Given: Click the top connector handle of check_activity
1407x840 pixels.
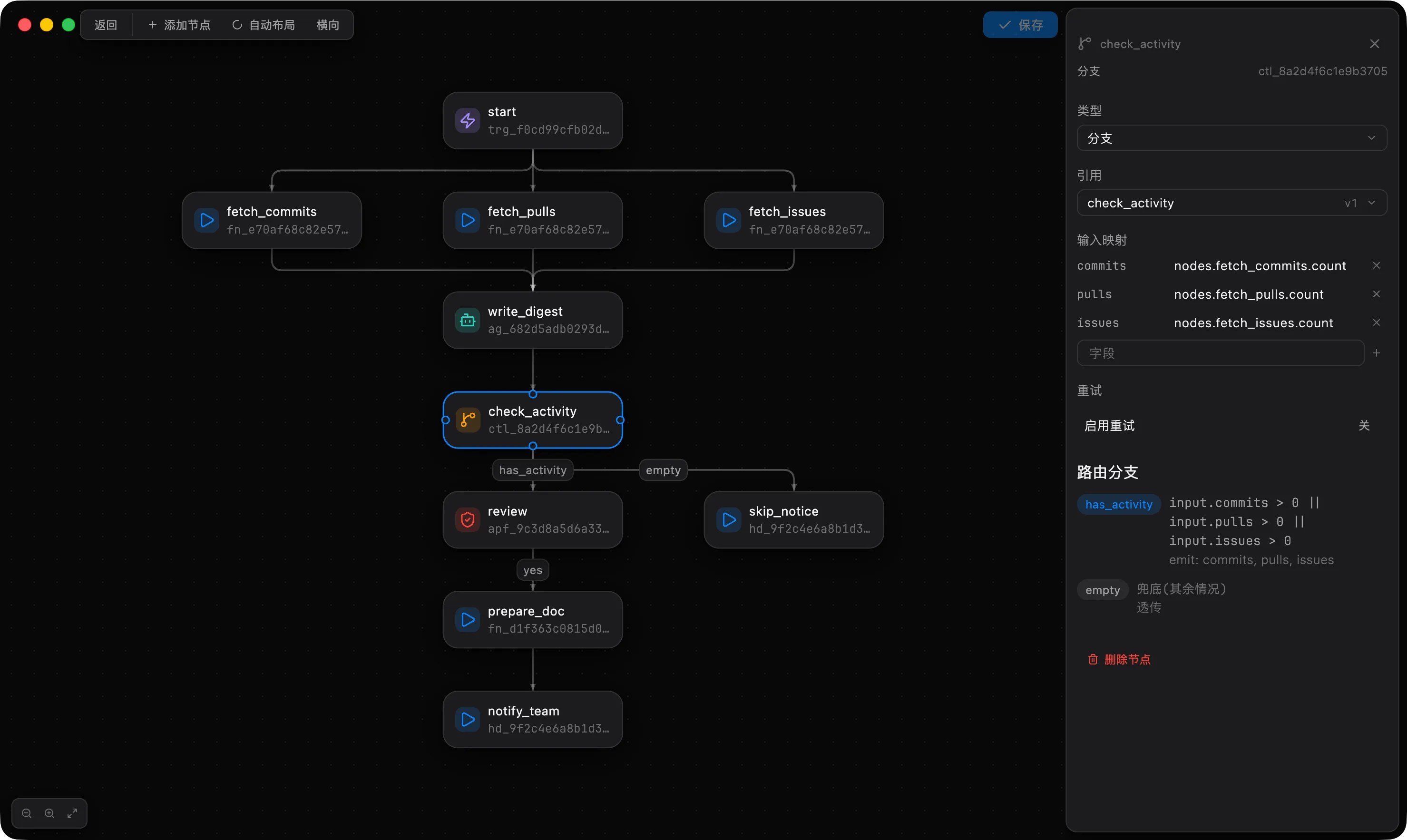Looking at the screenshot, I should point(533,394).
